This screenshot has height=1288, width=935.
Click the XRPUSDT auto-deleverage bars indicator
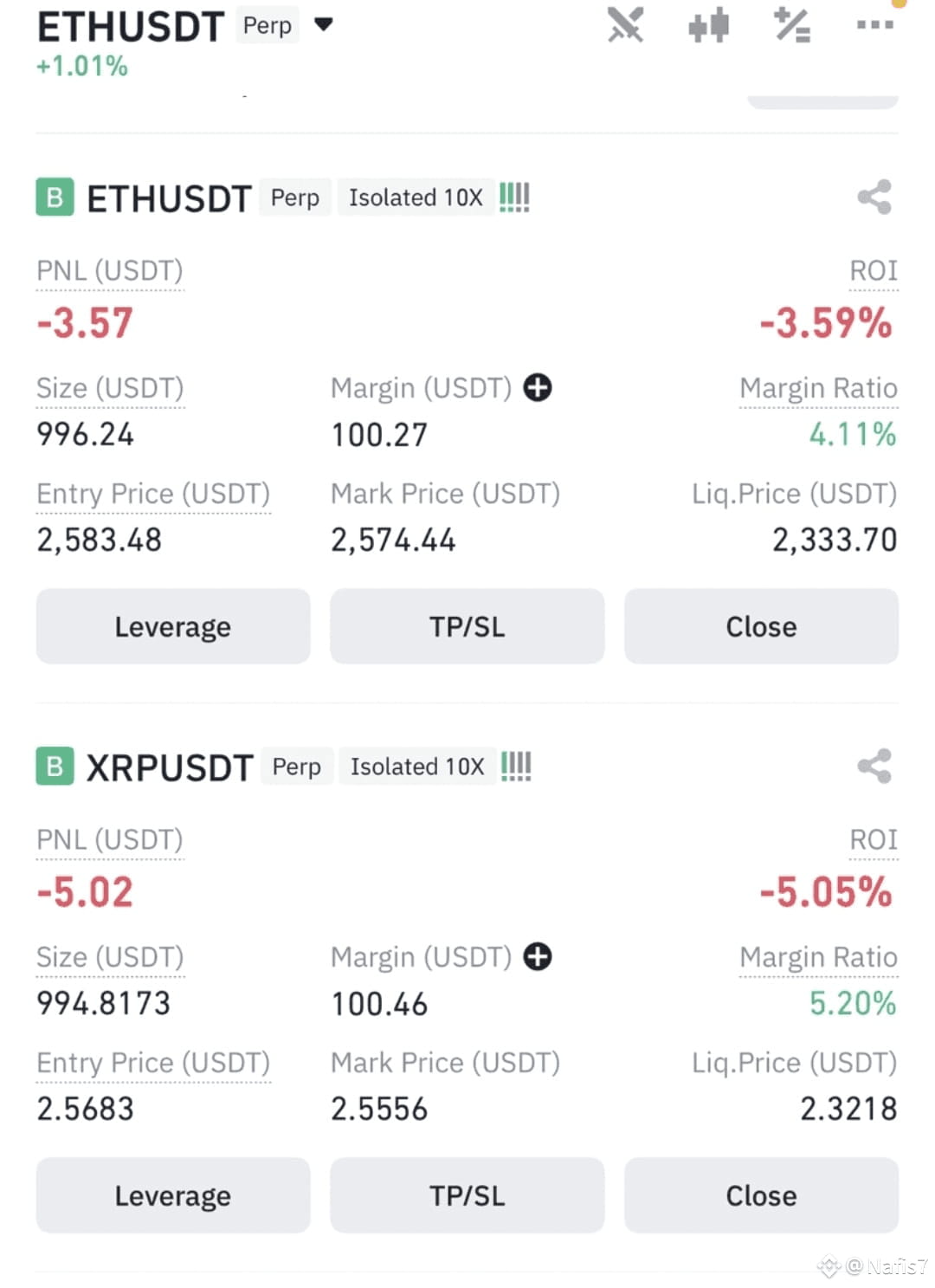[516, 767]
